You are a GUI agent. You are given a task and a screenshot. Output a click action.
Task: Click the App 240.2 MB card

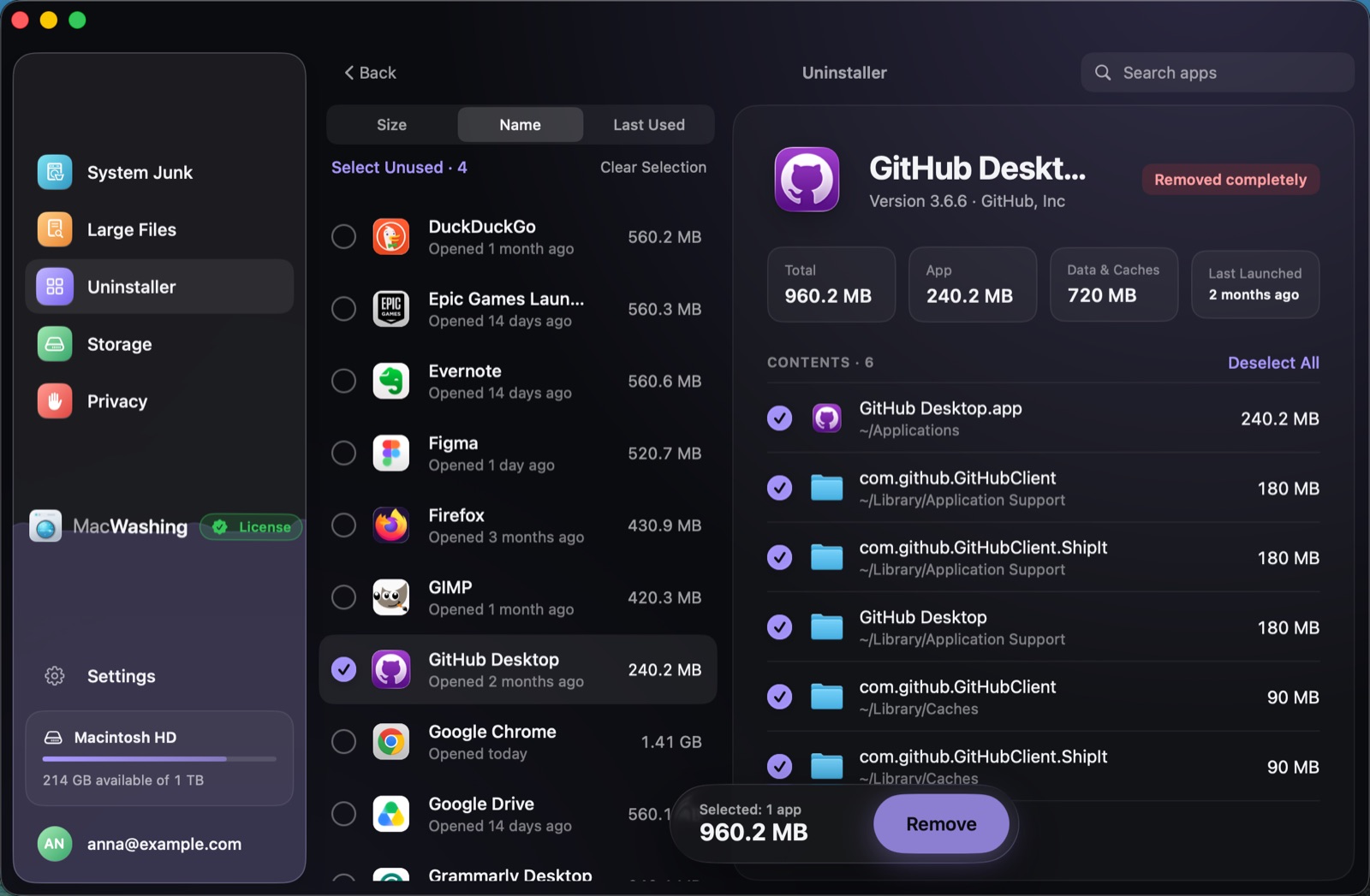pos(973,284)
